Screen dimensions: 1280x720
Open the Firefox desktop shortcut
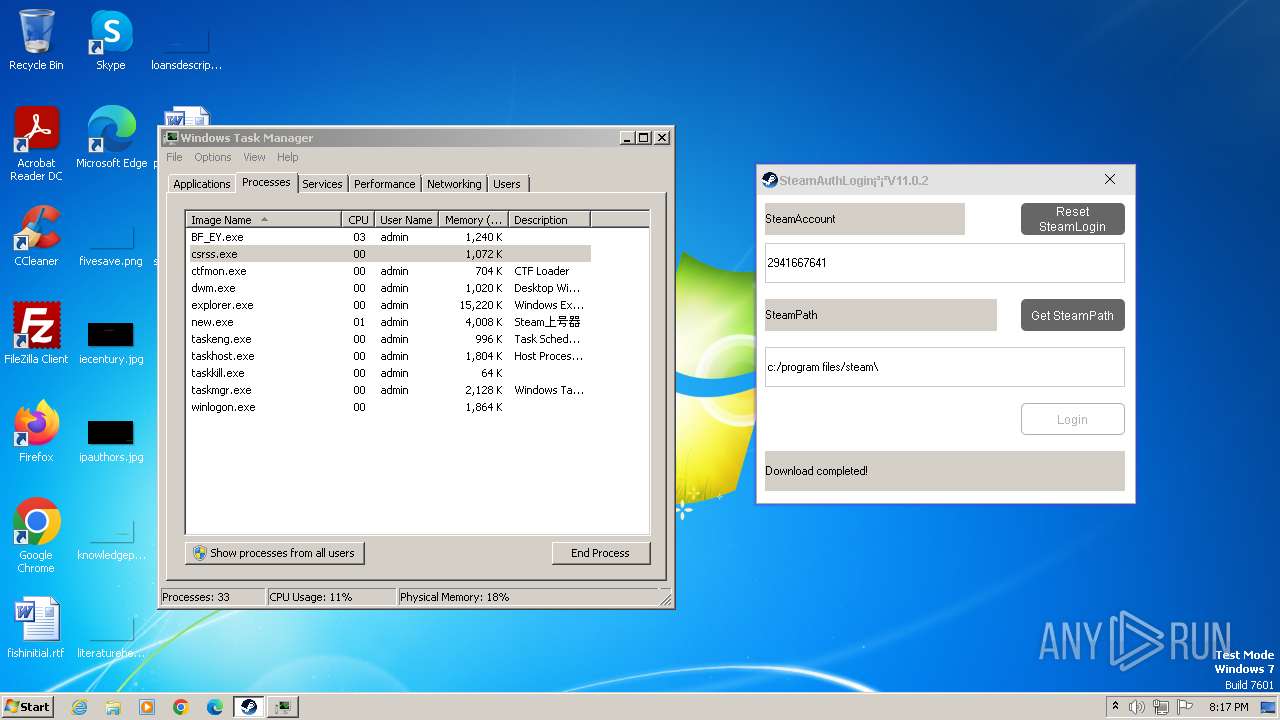click(x=36, y=432)
